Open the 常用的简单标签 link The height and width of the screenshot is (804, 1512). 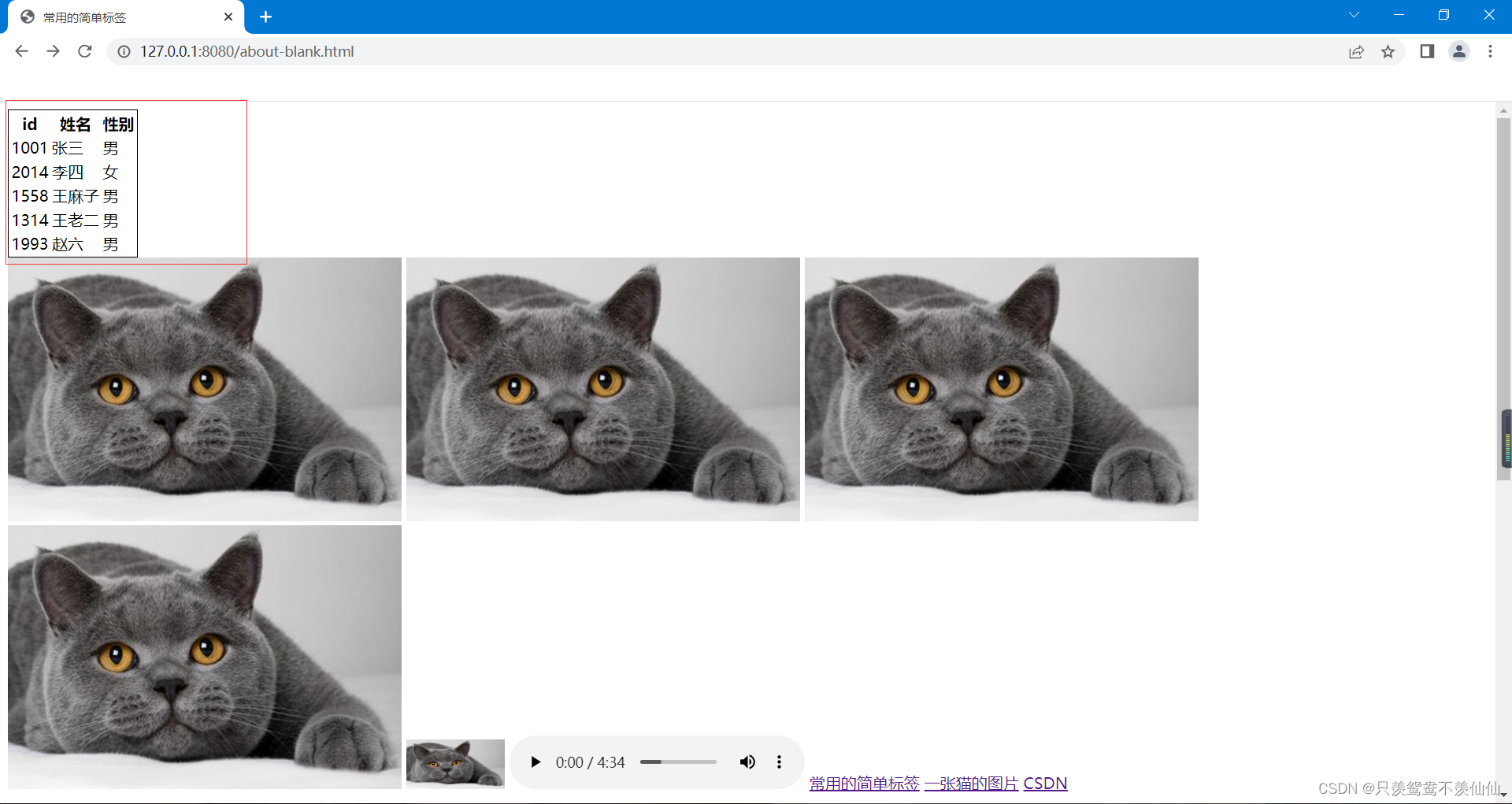point(864,784)
